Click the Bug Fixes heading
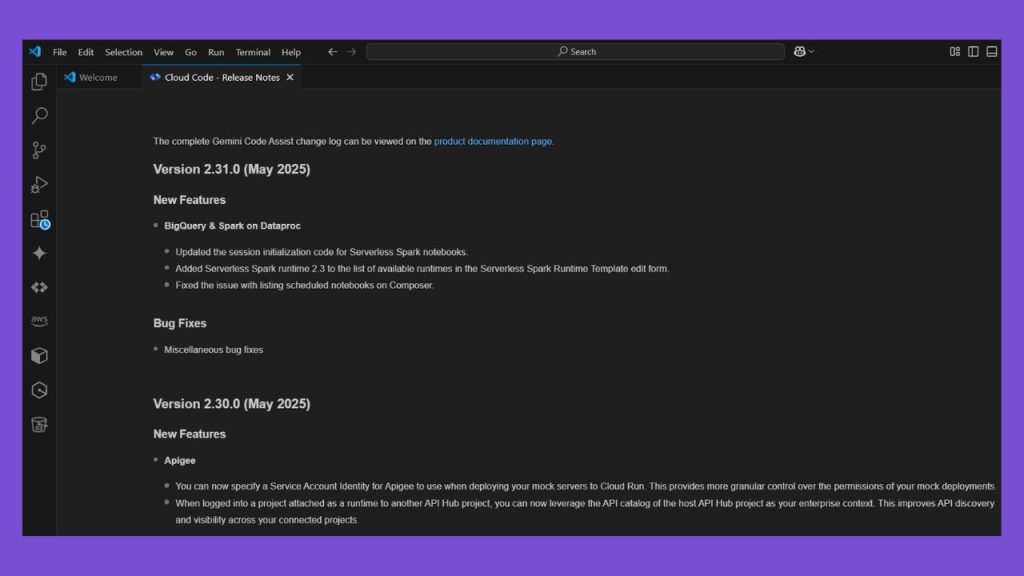The height and width of the screenshot is (576, 1024). point(180,323)
